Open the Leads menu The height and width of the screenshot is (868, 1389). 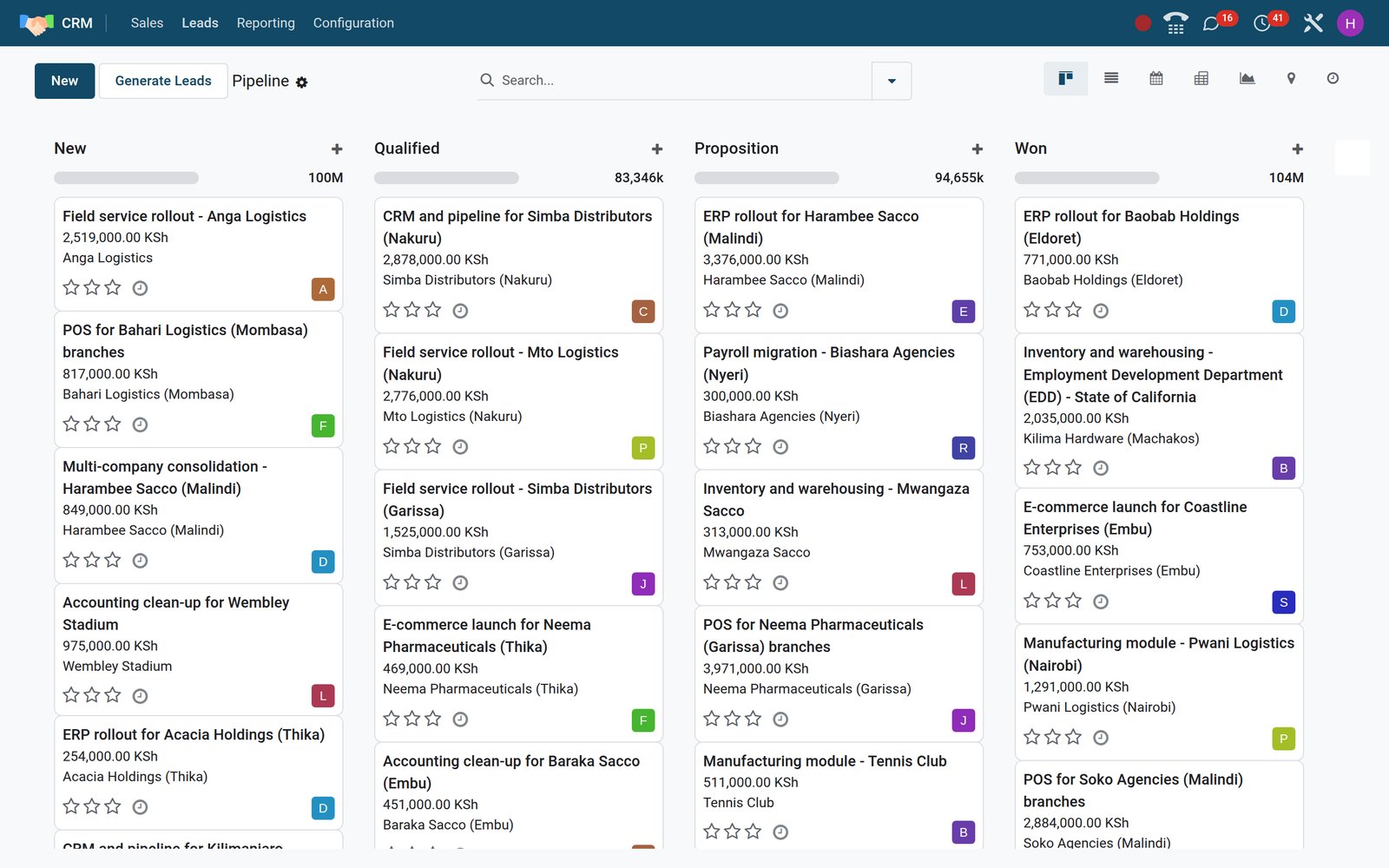click(x=200, y=23)
